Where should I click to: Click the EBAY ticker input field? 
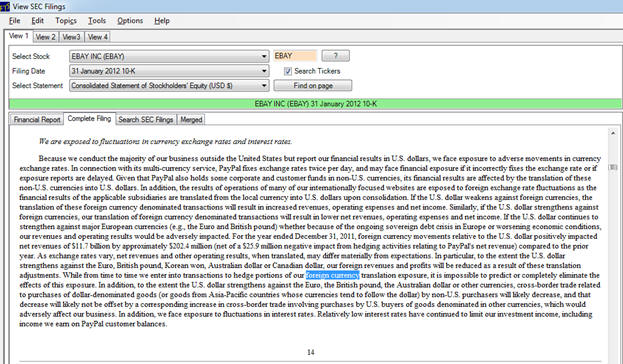(295, 56)
